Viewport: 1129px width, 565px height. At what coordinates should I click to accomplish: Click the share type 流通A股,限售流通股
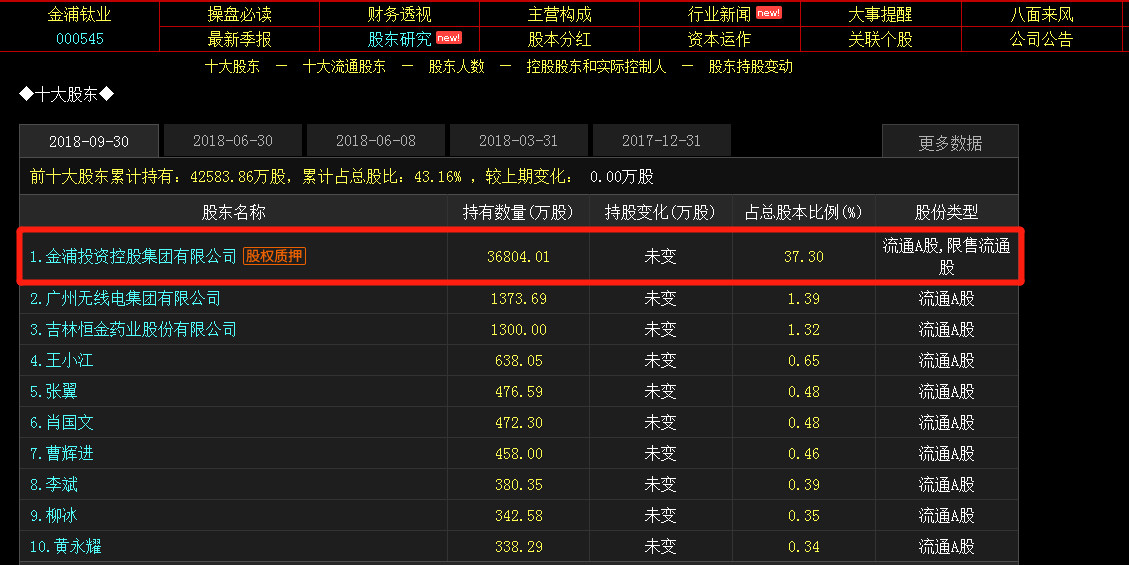[x=946, y=256]
